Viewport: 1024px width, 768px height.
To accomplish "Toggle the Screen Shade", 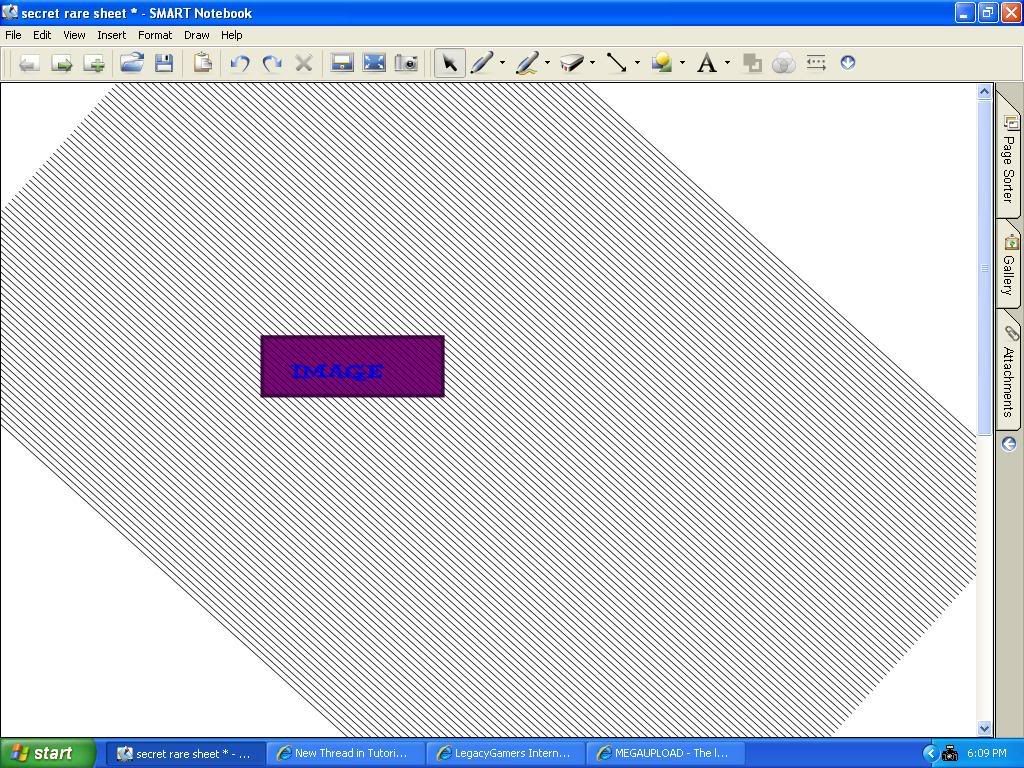I will pos(341,62).
